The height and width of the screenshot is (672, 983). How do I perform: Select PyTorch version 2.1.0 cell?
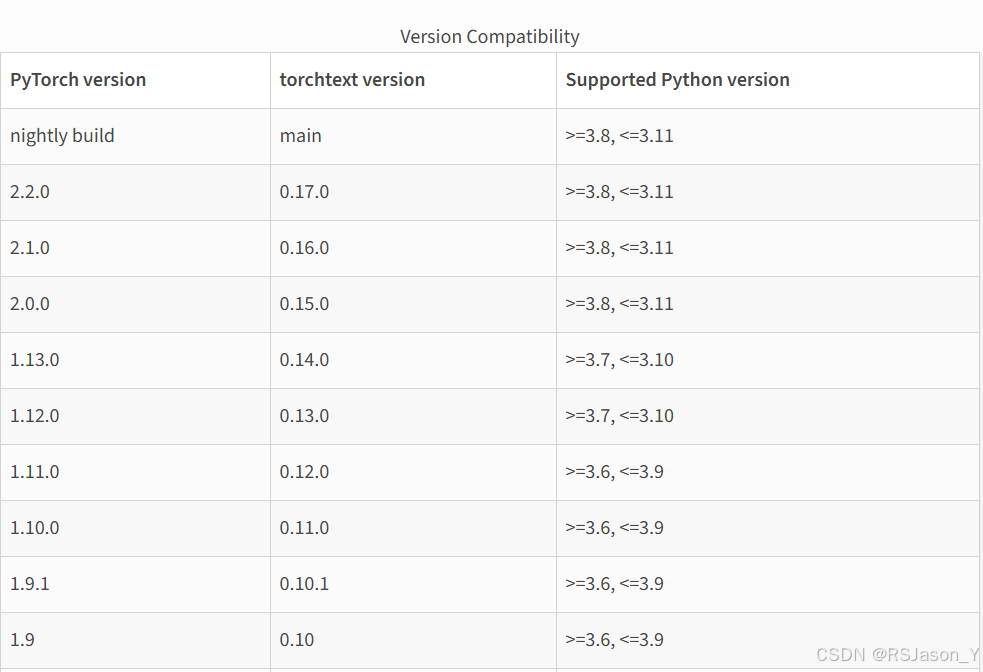pyautogui.click(x=30, y=248)
